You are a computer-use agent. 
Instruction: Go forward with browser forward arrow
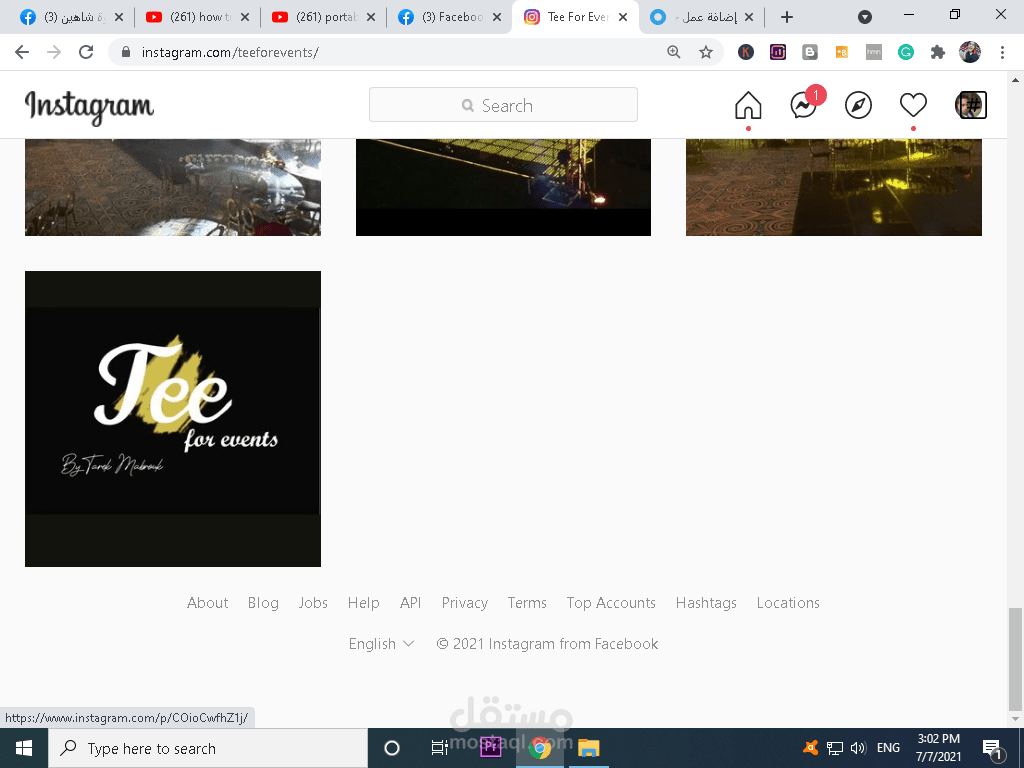pyautogui.click(x=54, y=52)
